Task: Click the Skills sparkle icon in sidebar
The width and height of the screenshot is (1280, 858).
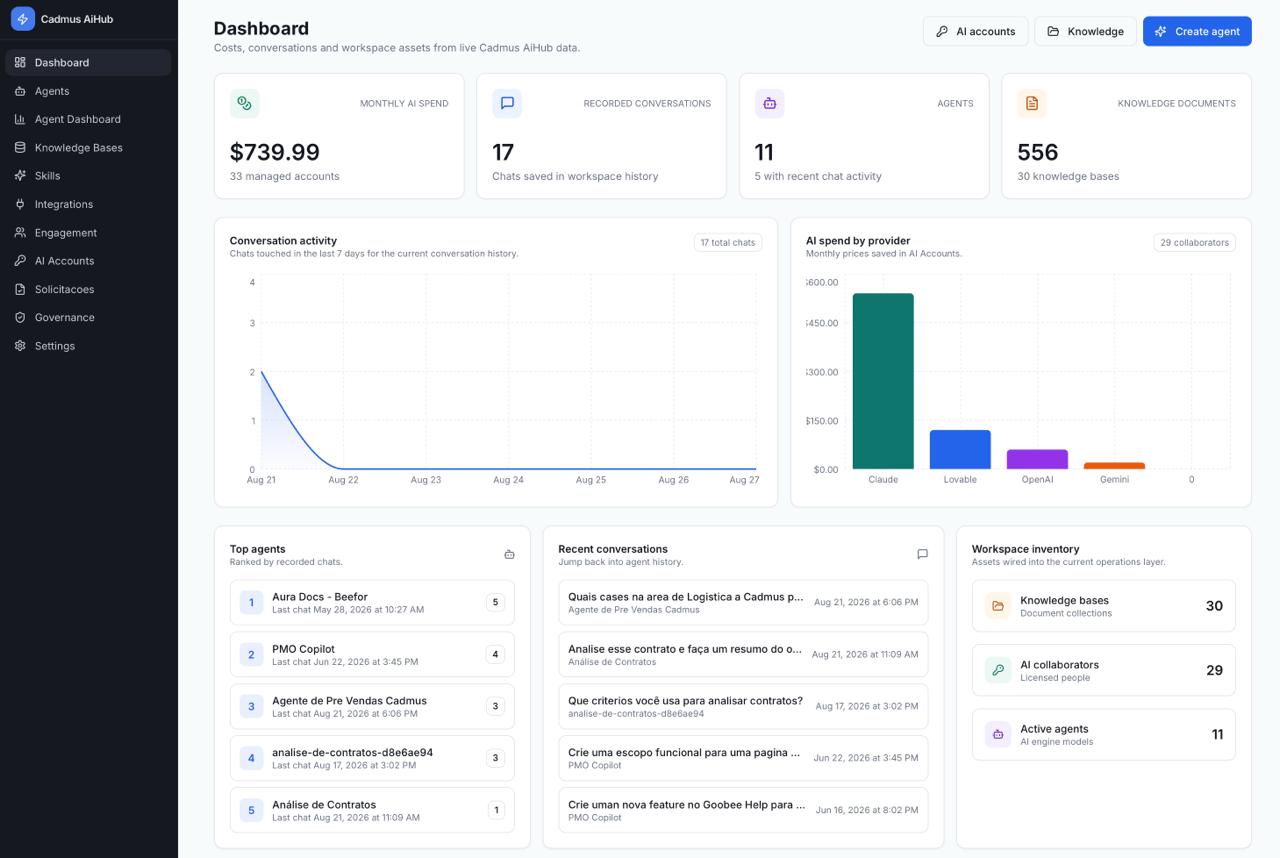Action: point(20,176)
